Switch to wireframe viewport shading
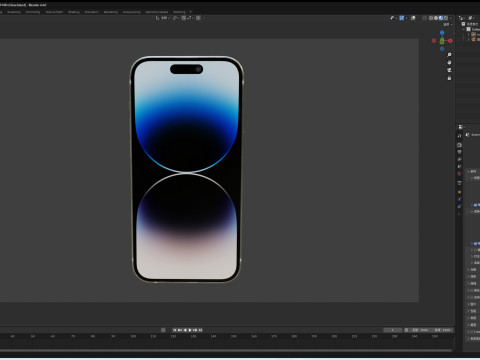The width and height of the screenshot is (480, 360). pyautogui.click(x=431, y=18)
